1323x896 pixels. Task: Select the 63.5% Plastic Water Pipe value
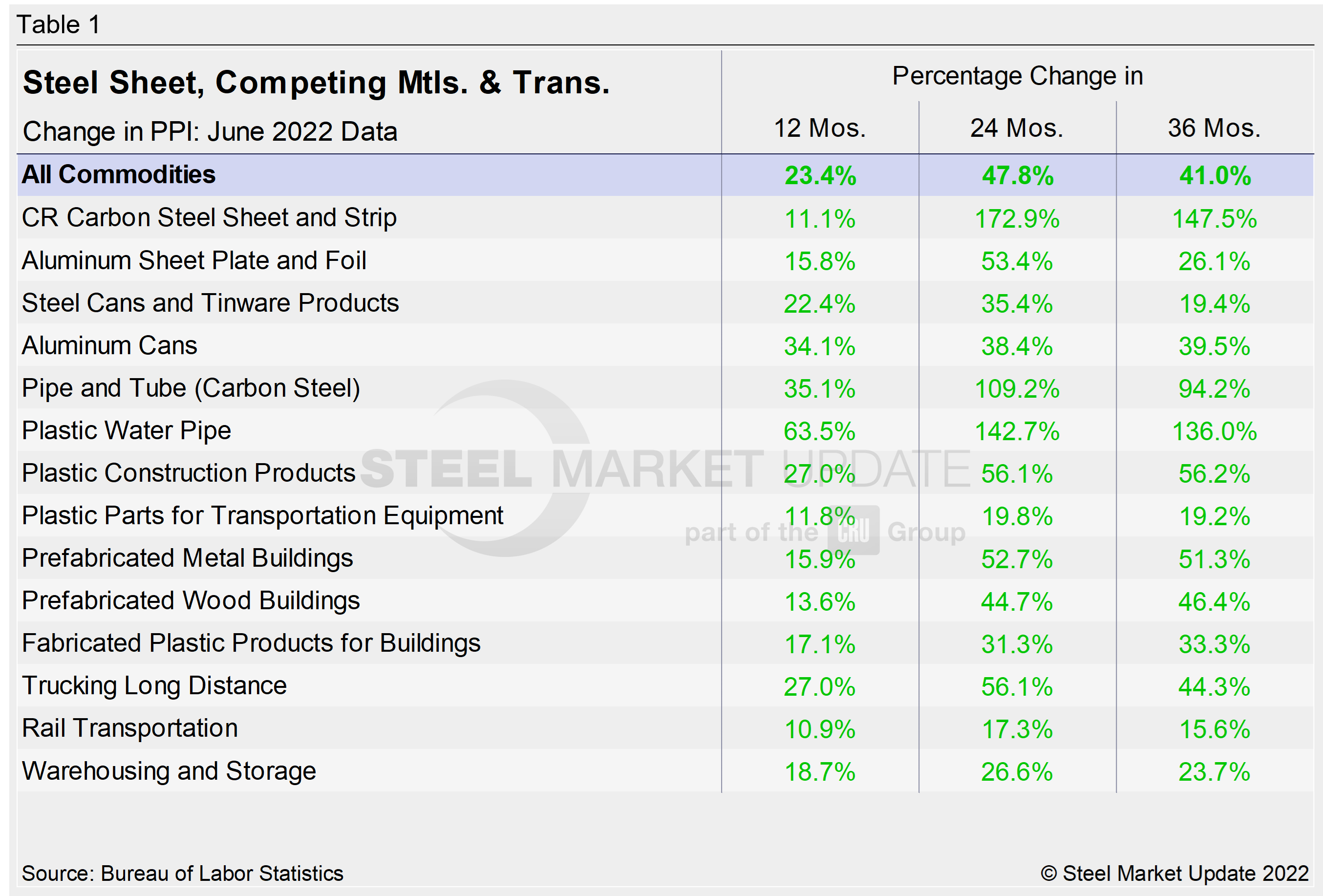click(819, 431)
